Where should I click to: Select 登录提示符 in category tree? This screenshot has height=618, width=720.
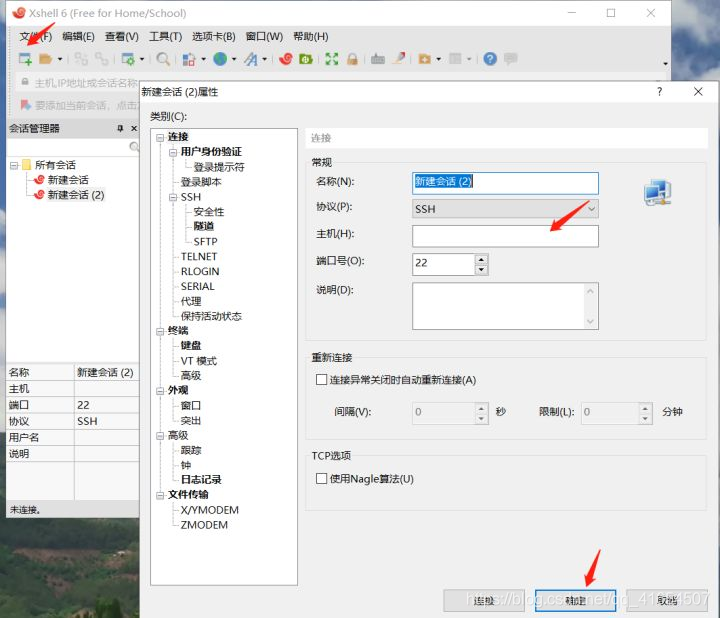click(x=219, y=167)
